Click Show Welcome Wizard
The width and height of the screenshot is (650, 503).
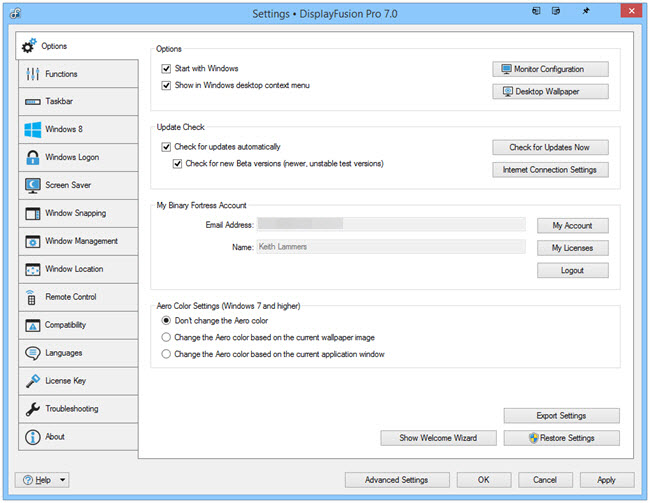(439, 438)
